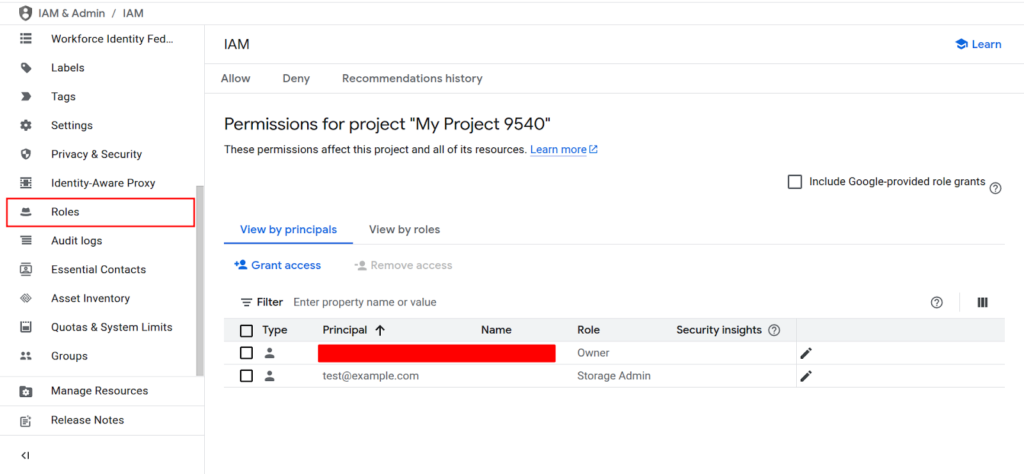Click the Owner role cell
The height and width of the screenshot is (474, 1024).
593,353
